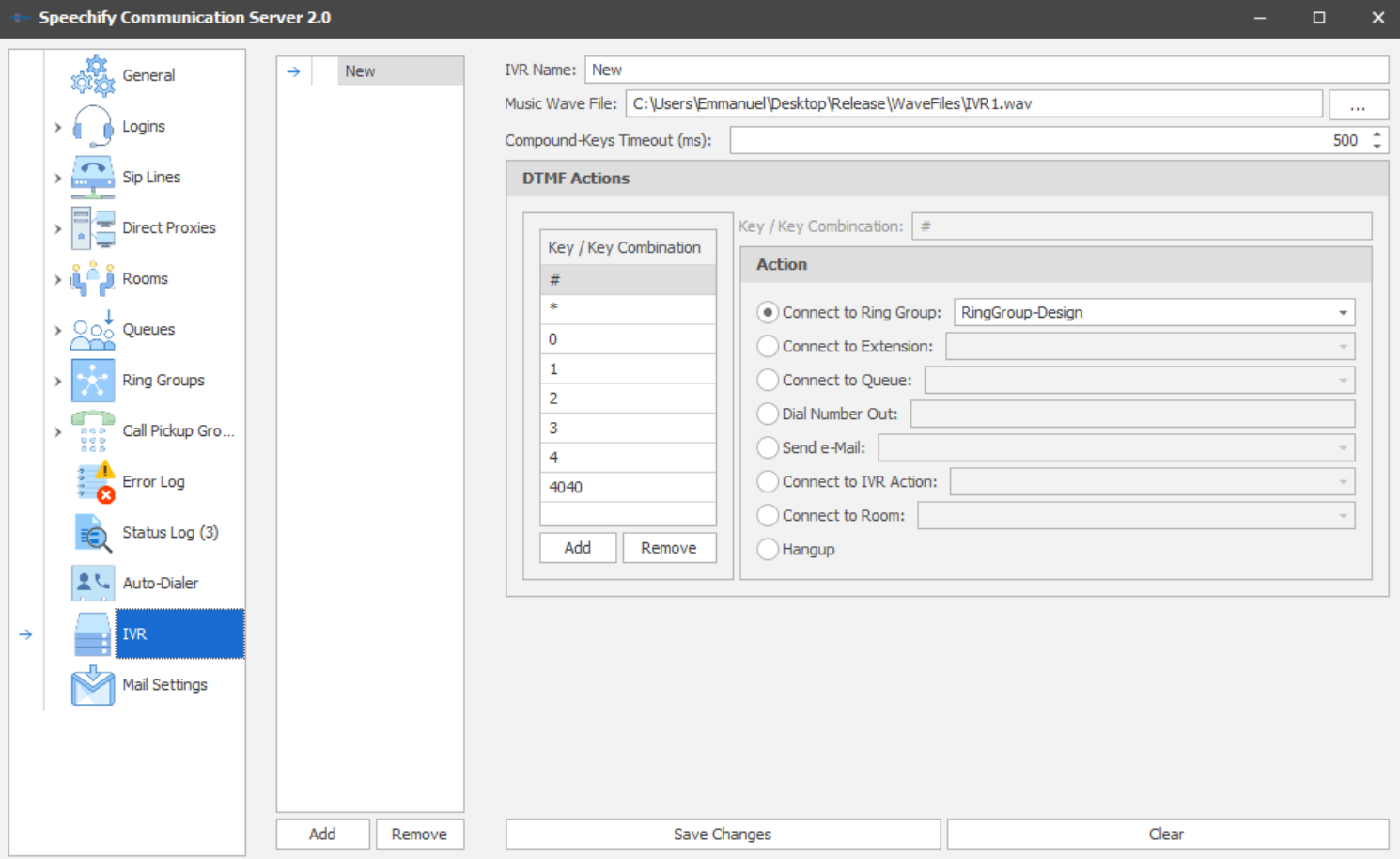Open the General settings gear icon
The width and height of the screenshot is (1400, 859).
pos(93,75)
